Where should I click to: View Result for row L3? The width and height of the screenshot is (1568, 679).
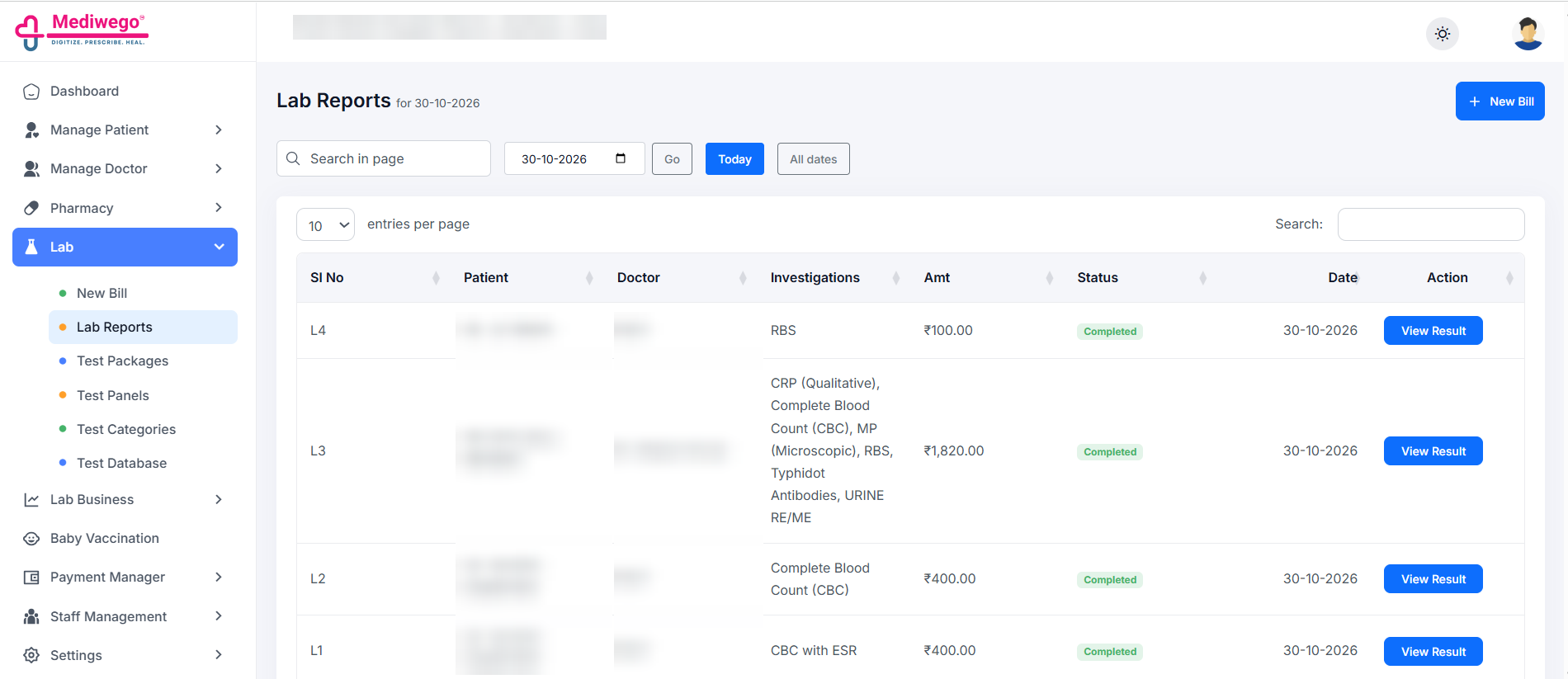coord(1433,451)
